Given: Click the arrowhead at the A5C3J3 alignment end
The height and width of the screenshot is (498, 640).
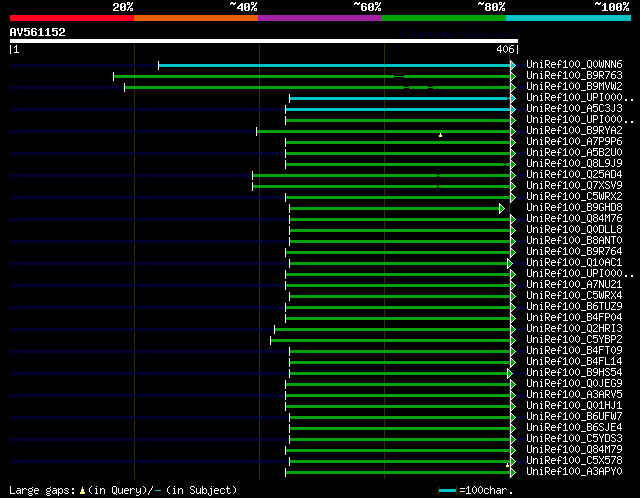Looking at the screenshot, I should [x=513, y=109].
